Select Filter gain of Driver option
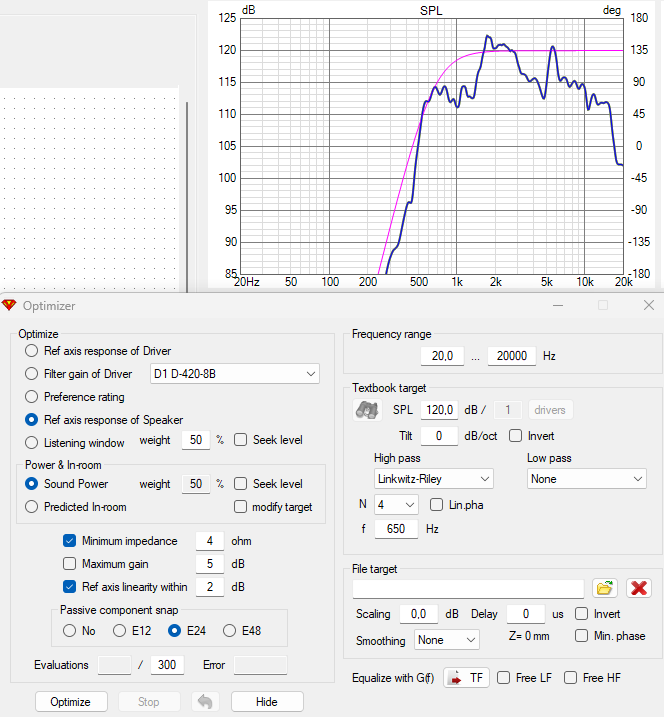664x717 pixels. pyautogui.click(x=32, y=374)
